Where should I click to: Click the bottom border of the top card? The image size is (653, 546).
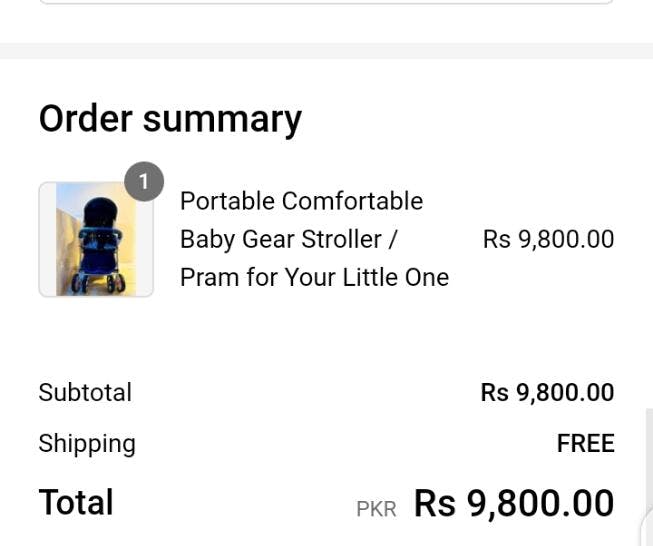tap(326, 3)
